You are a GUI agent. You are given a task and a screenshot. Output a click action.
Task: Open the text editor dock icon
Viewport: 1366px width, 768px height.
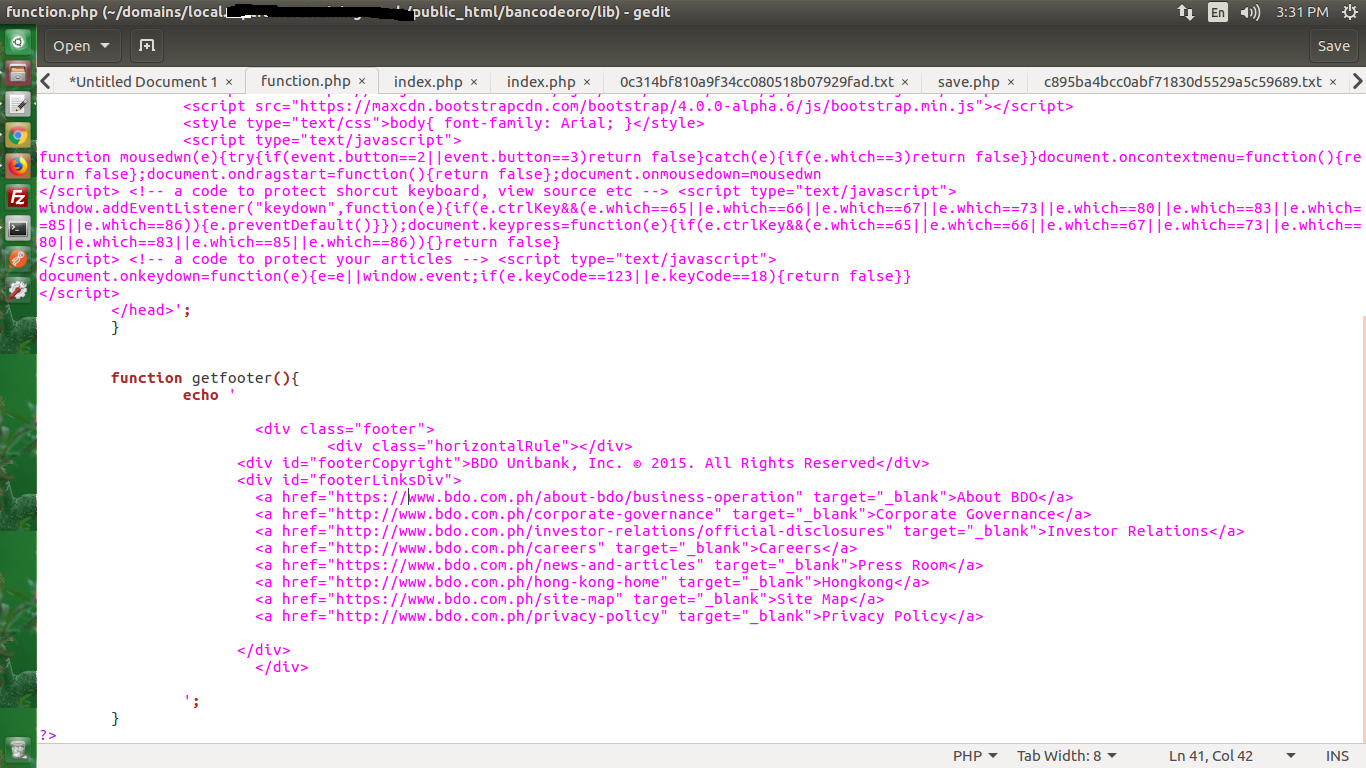point(18,104)
